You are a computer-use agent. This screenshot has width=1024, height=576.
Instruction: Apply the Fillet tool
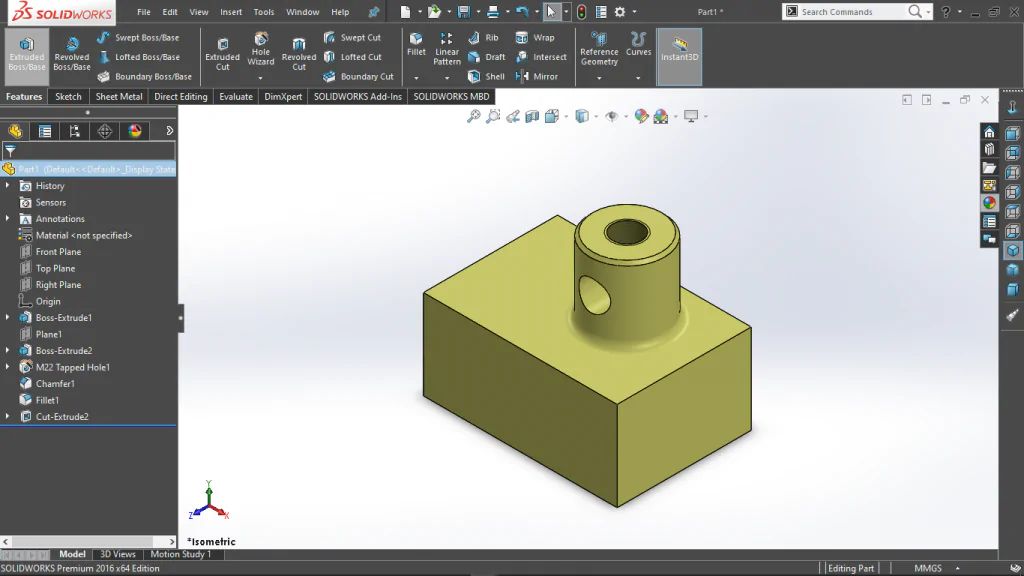pyautogui.click(x=416, y=44)
